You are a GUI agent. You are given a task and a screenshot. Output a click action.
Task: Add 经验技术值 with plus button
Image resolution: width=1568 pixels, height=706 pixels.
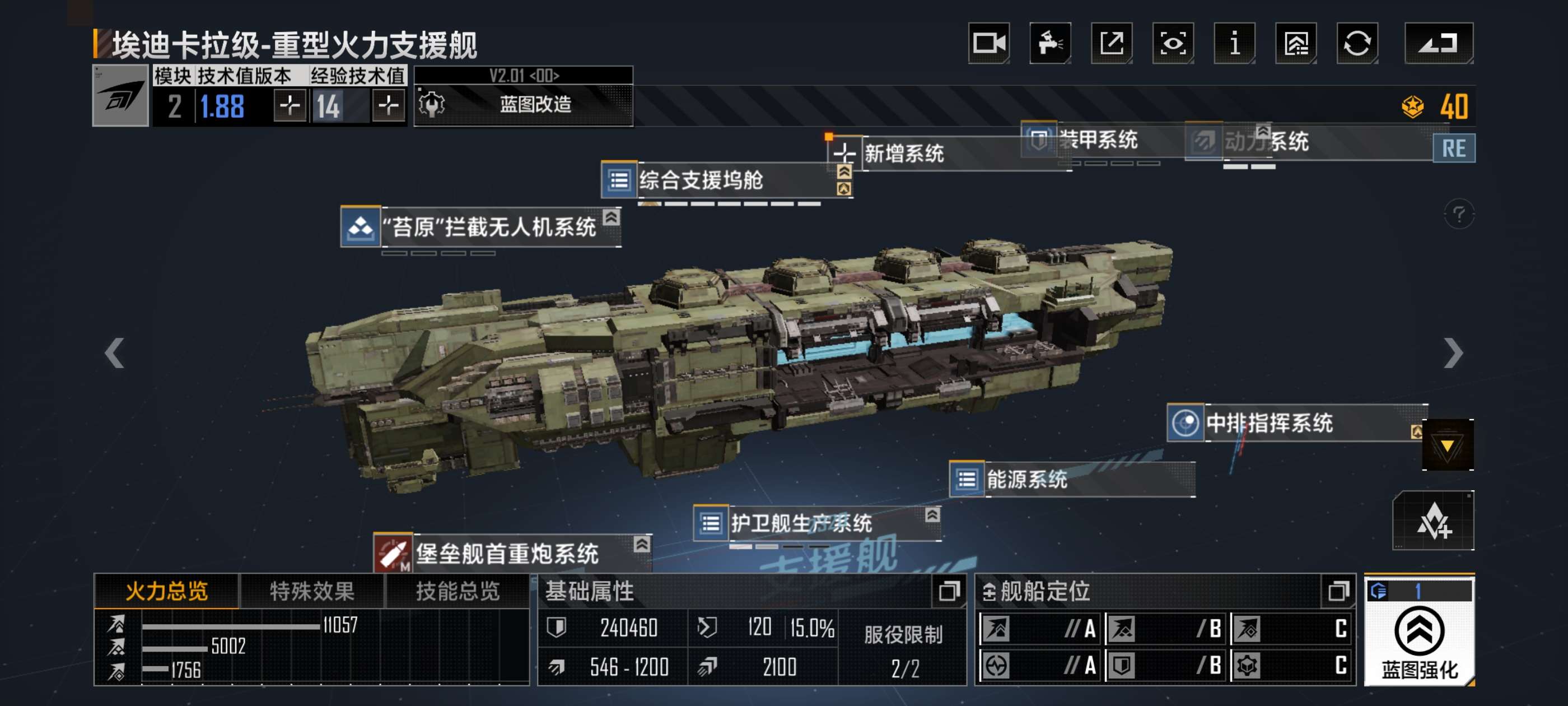pyautogui.click(x=388, y=106)
